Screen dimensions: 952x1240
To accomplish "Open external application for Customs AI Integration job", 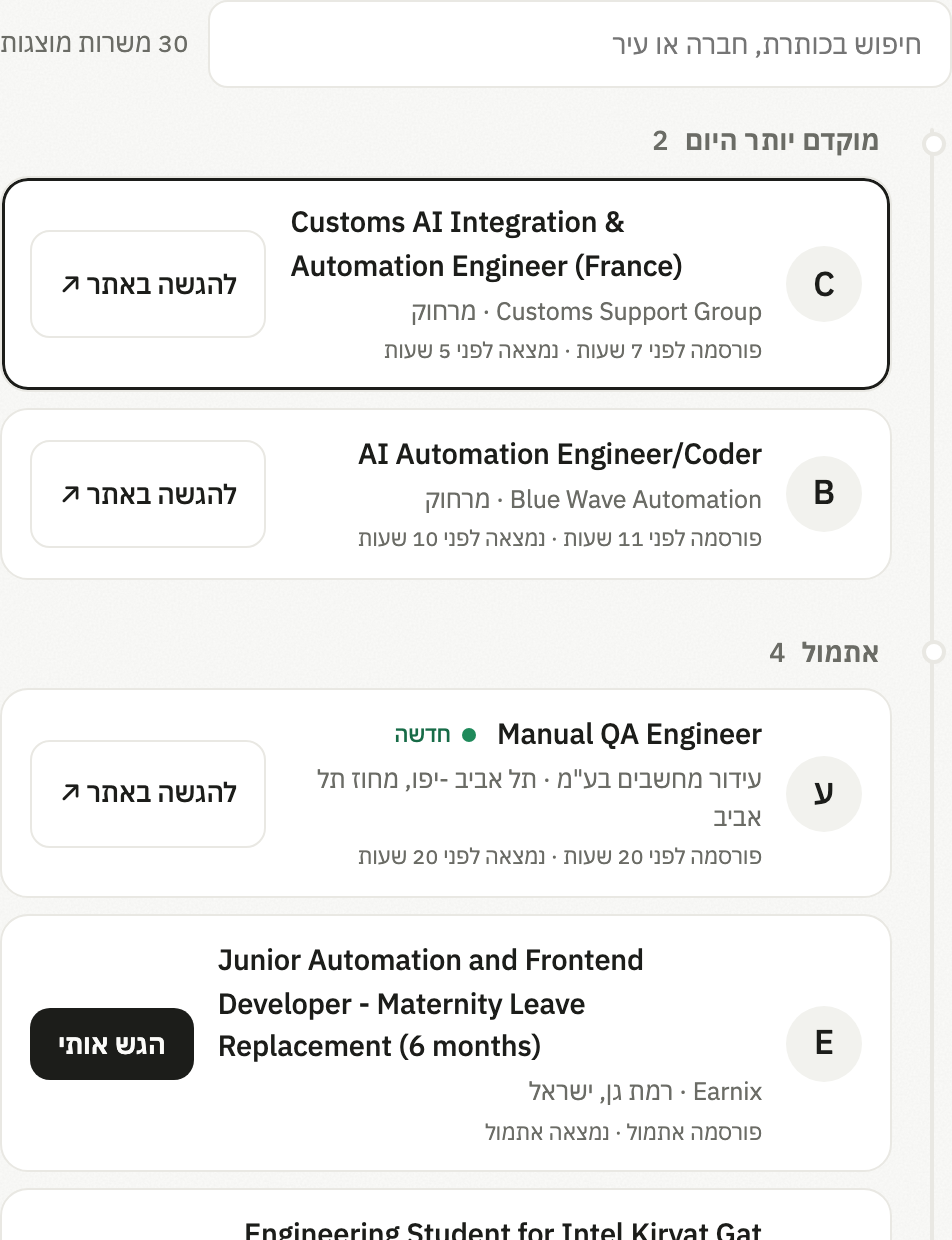I will 148,284.
